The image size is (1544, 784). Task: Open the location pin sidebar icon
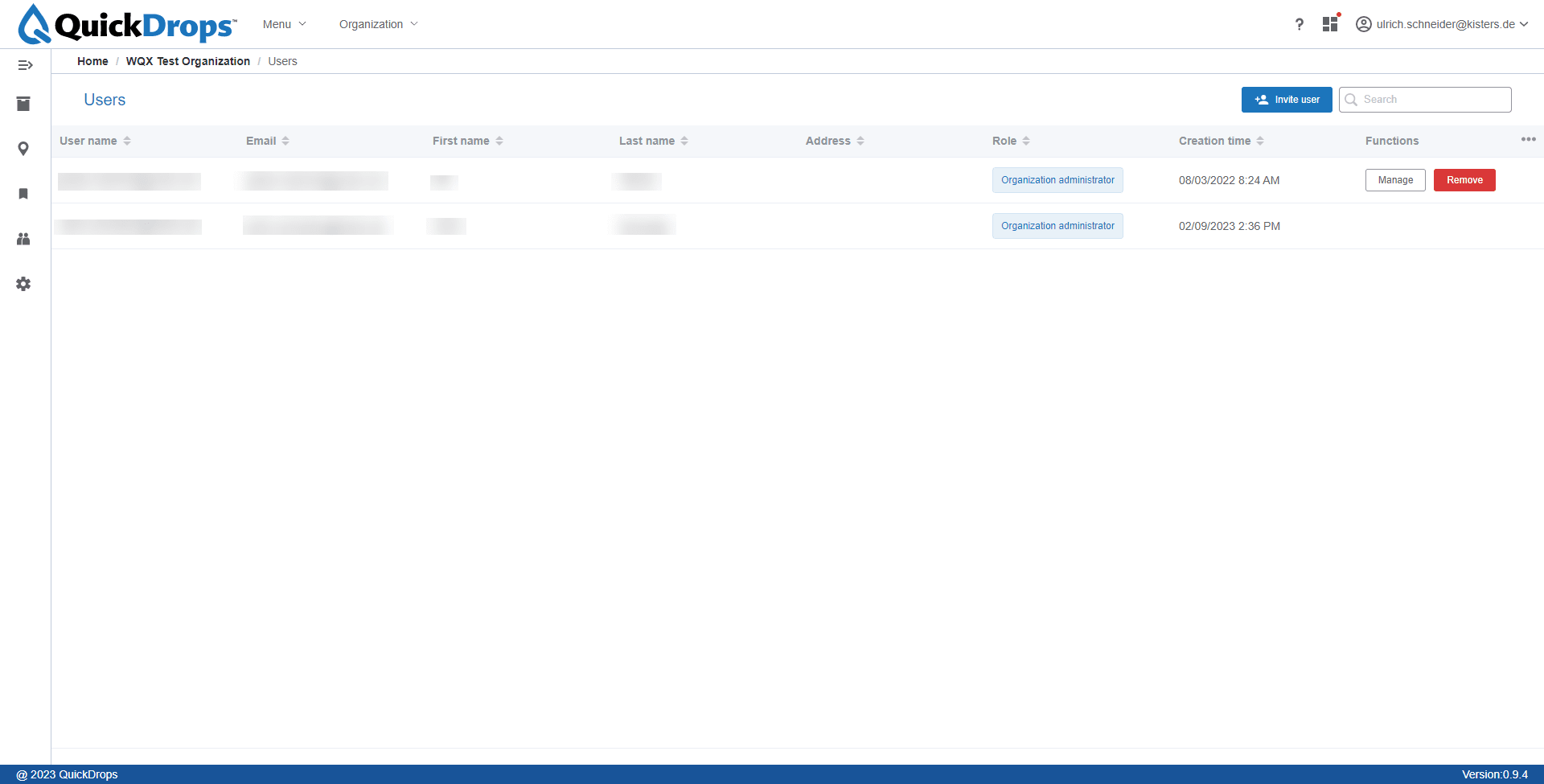click(23, 149)
